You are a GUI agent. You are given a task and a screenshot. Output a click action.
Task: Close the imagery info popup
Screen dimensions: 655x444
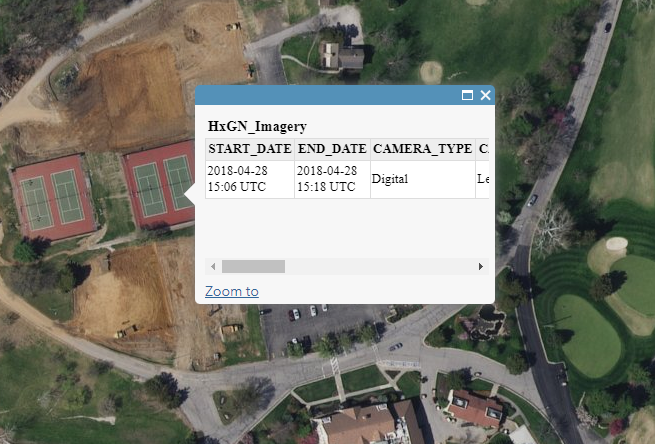click(485, 96)
